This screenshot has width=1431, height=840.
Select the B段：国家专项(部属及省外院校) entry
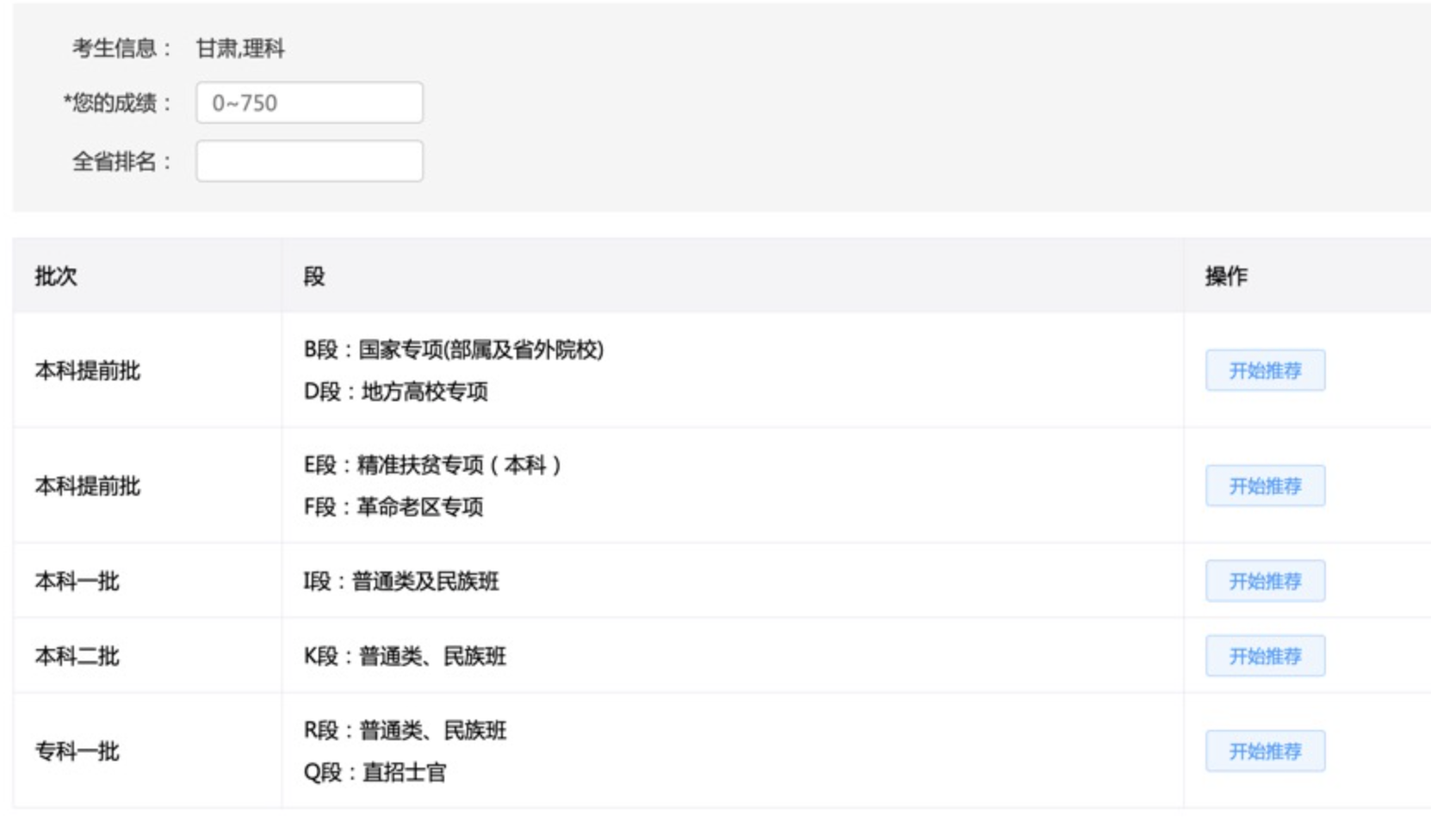[x=454, y=350]
